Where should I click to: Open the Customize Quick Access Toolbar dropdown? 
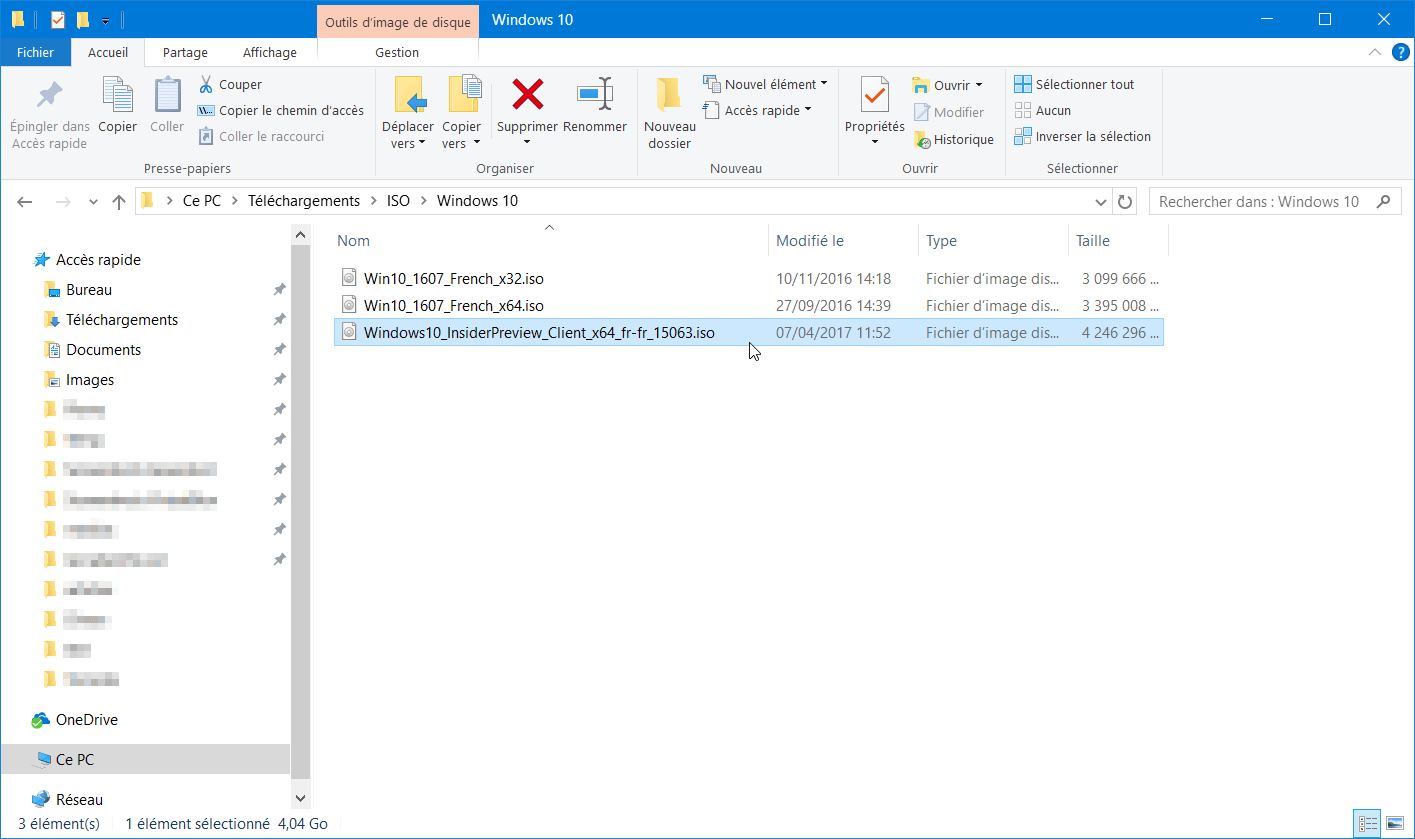(106, 20)
